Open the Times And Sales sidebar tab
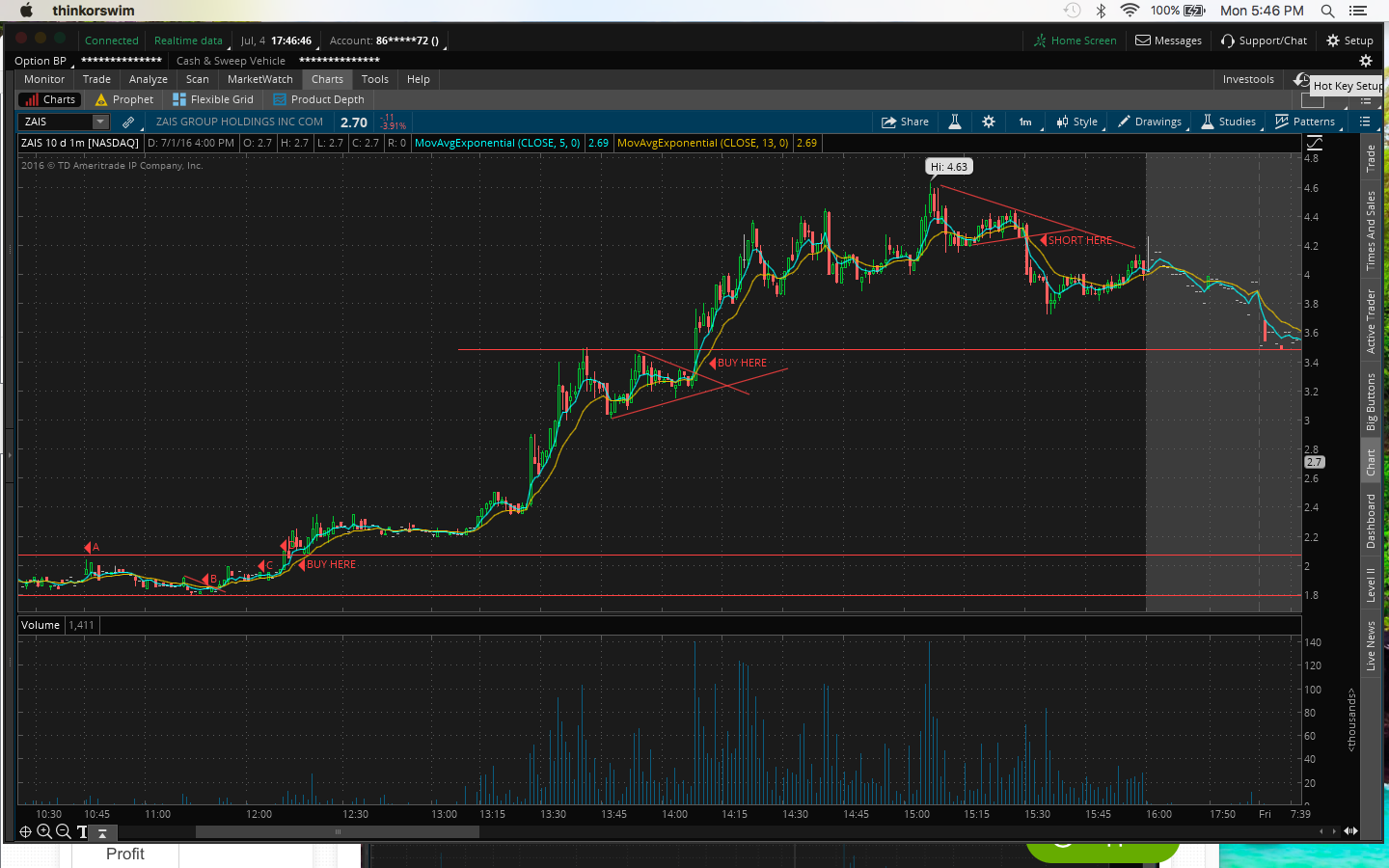1389x868 pixels. (1371, 231)
